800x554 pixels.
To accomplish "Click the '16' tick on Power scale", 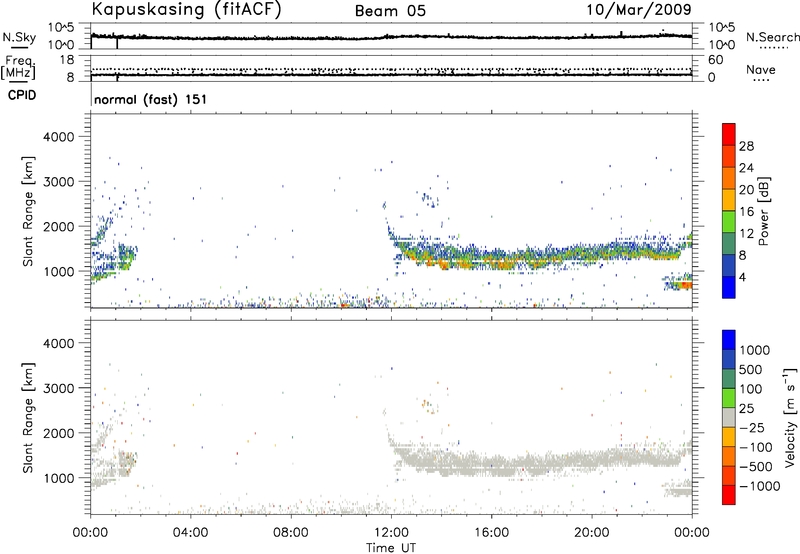I will pyautogui.click(x=746, y=212).
